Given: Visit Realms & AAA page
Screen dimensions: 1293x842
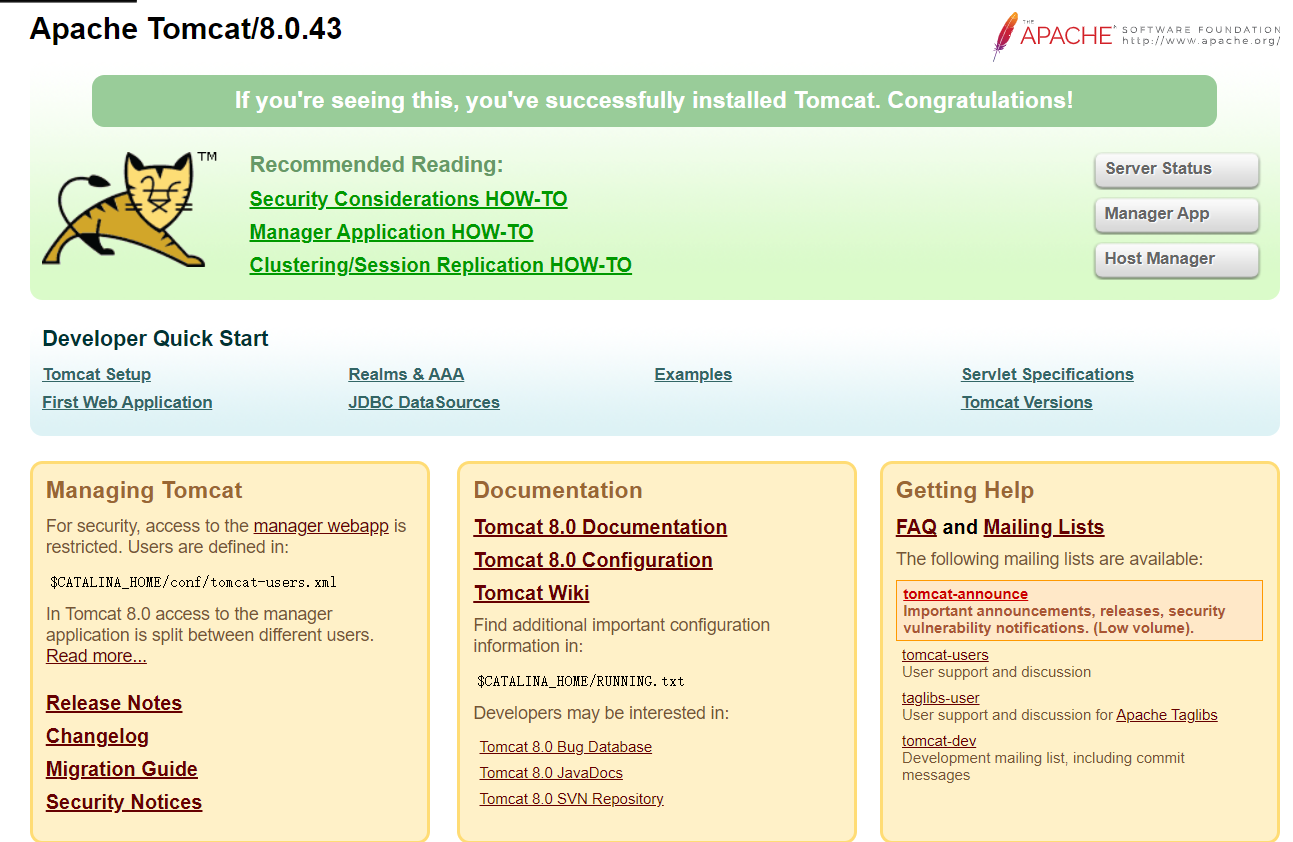Looking at the screenshot, I should click(x=406, y=374).
